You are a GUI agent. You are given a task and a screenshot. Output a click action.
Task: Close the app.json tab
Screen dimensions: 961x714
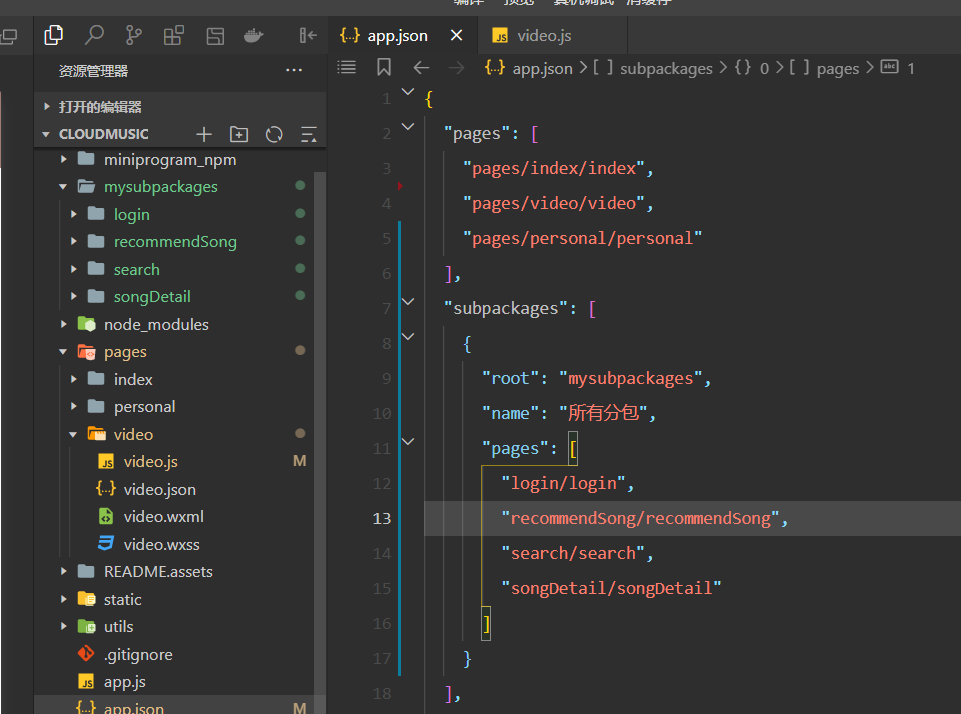coord(456,36)
